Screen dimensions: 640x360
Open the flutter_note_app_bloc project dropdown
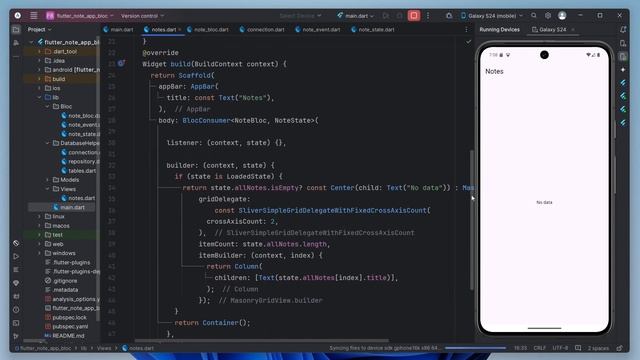[80, 16]
